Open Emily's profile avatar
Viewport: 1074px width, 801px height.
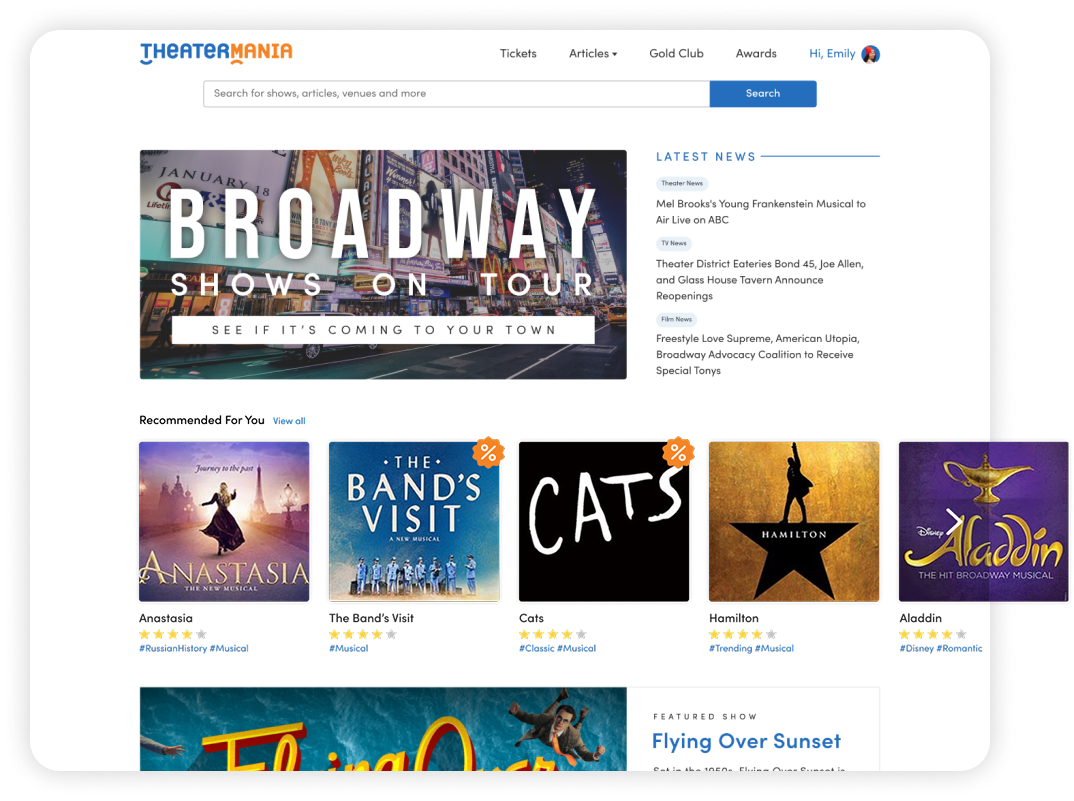(871, 53)
